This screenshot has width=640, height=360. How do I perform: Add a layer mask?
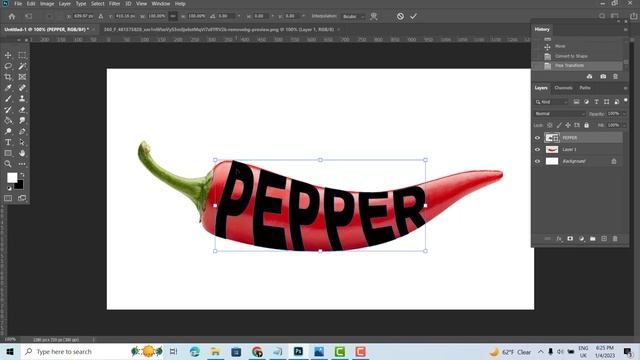(570, 239)
